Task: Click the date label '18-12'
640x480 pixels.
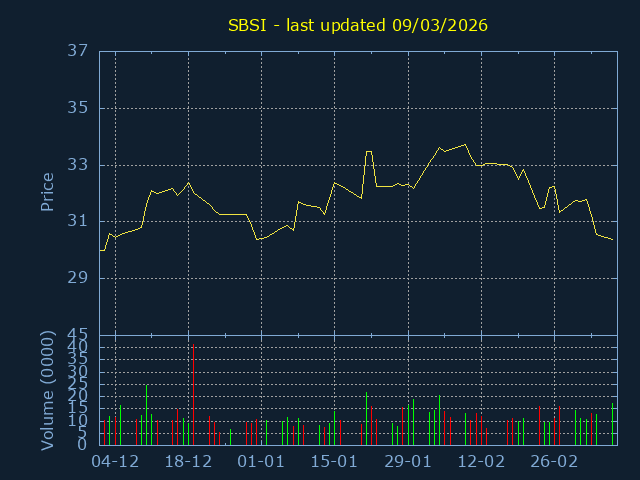Action: click(188, 462)
